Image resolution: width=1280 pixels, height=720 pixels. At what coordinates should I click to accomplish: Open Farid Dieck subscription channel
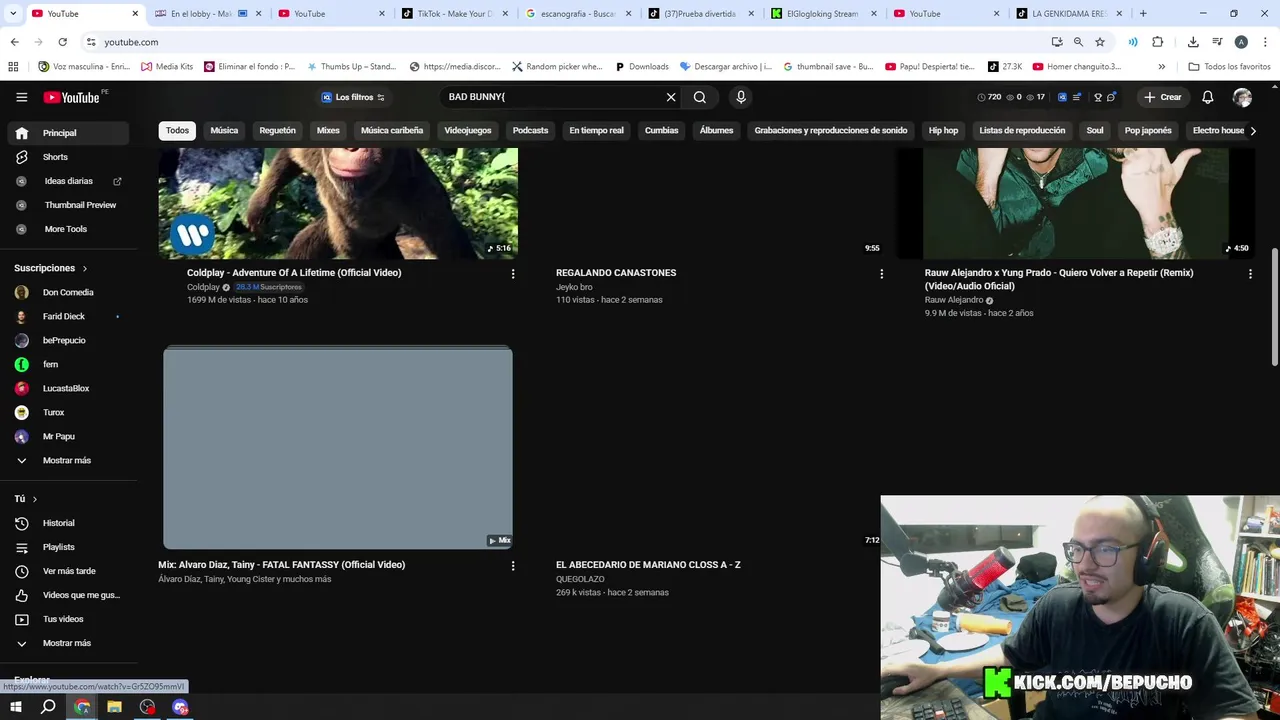[66, 316]
